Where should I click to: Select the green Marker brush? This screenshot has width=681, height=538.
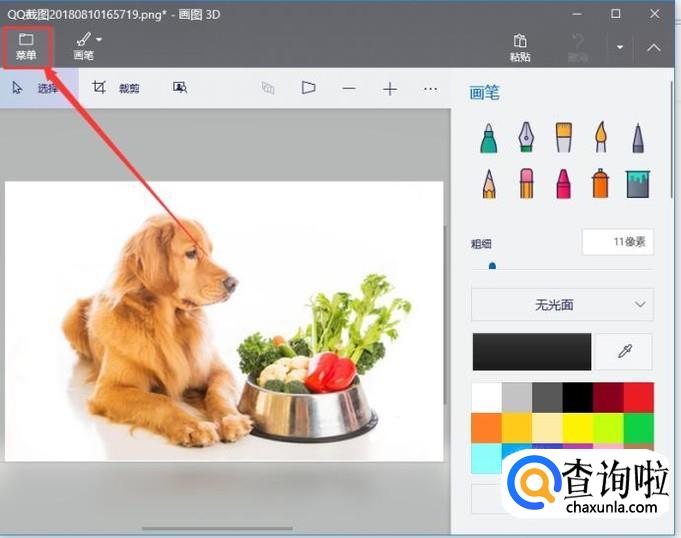click(x=488, y=138)
